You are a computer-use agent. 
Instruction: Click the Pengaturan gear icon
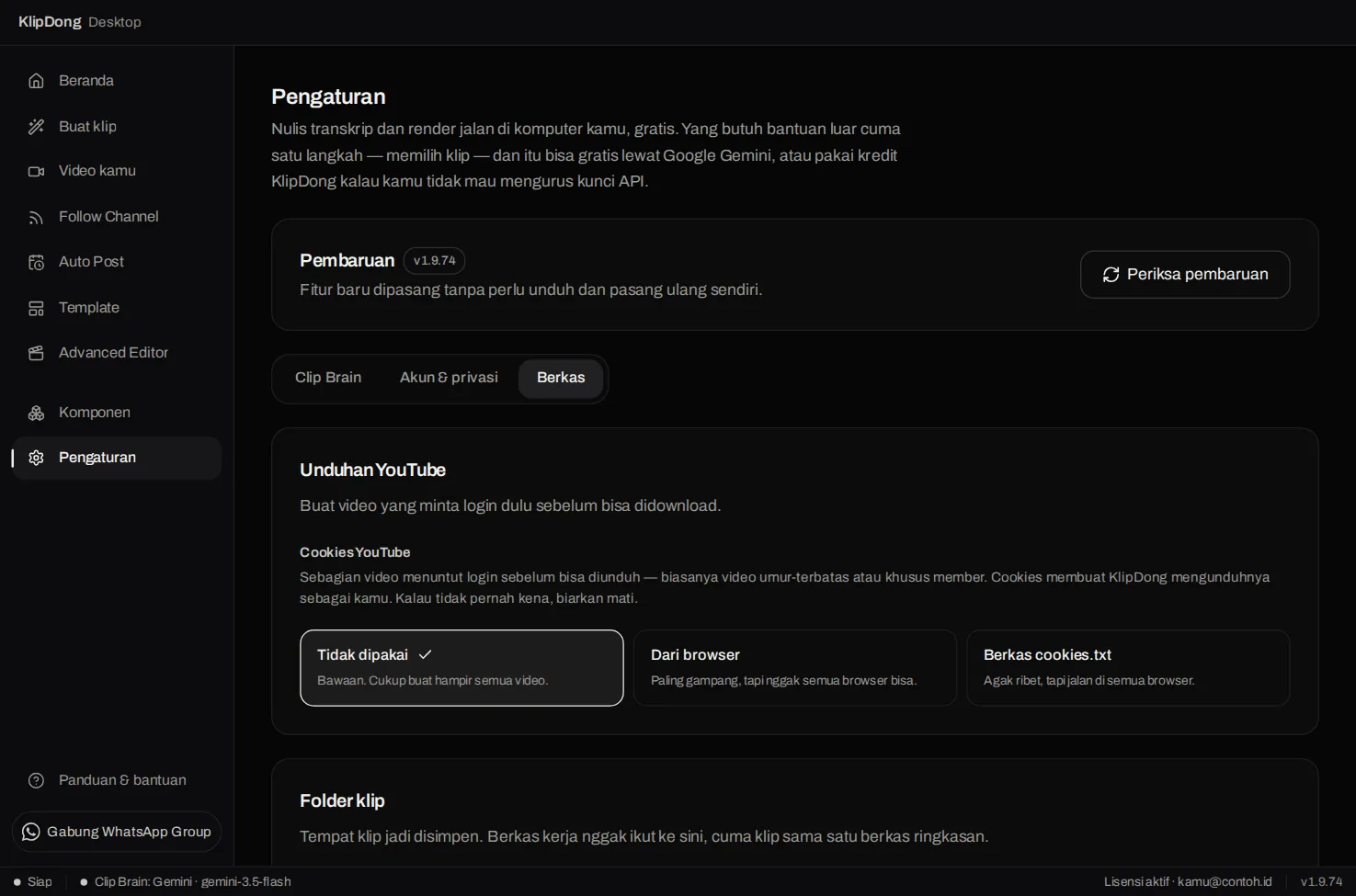coord(36,458)
